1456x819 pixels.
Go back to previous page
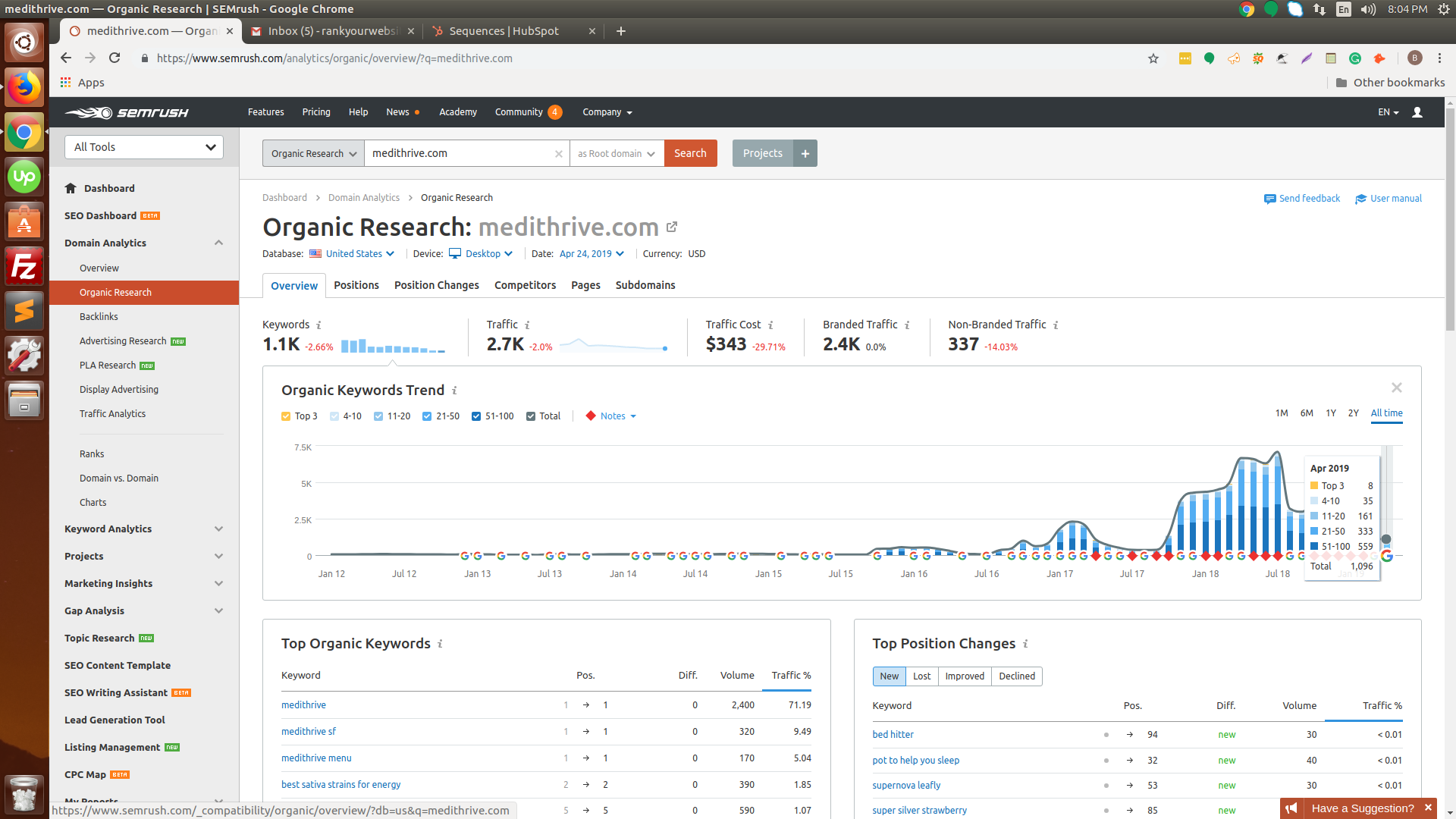coord(66,58)
